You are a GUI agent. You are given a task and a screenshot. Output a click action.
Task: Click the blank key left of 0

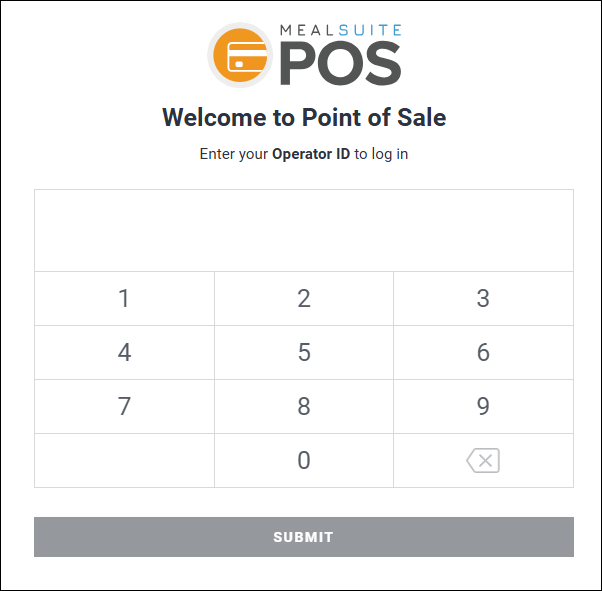pyautogui.click(x=124, y=460)
